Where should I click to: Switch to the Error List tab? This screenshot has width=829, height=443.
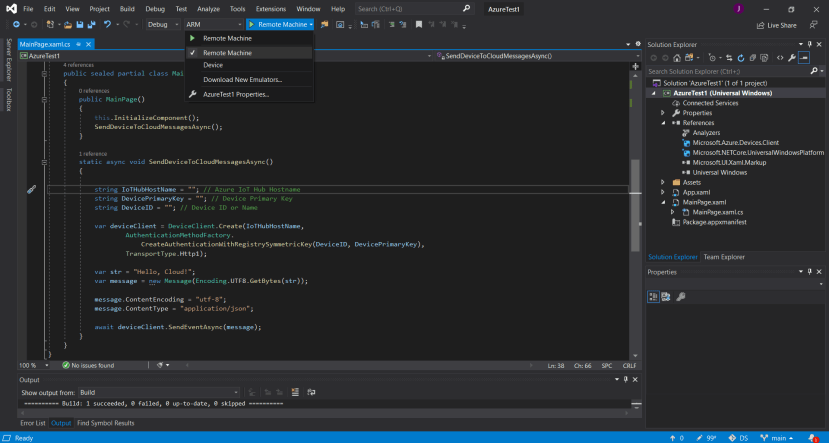click(x=33, y=423)
